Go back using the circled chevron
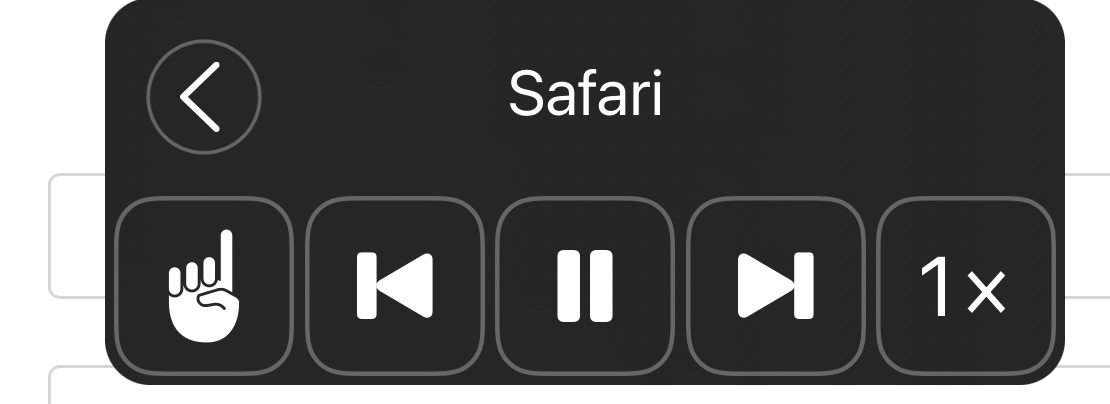Image resolution: width=1110 pixels, height=404 pixels. (204, 97)
